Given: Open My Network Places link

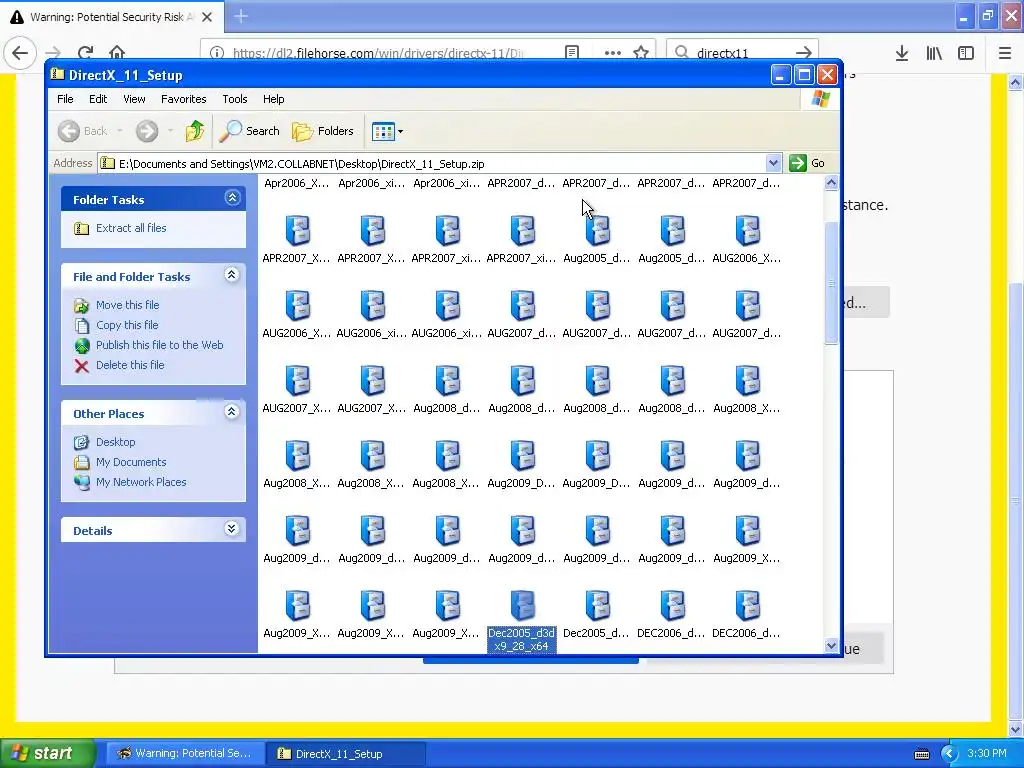Looking at the screenshot, I should (x=141, y=482).
